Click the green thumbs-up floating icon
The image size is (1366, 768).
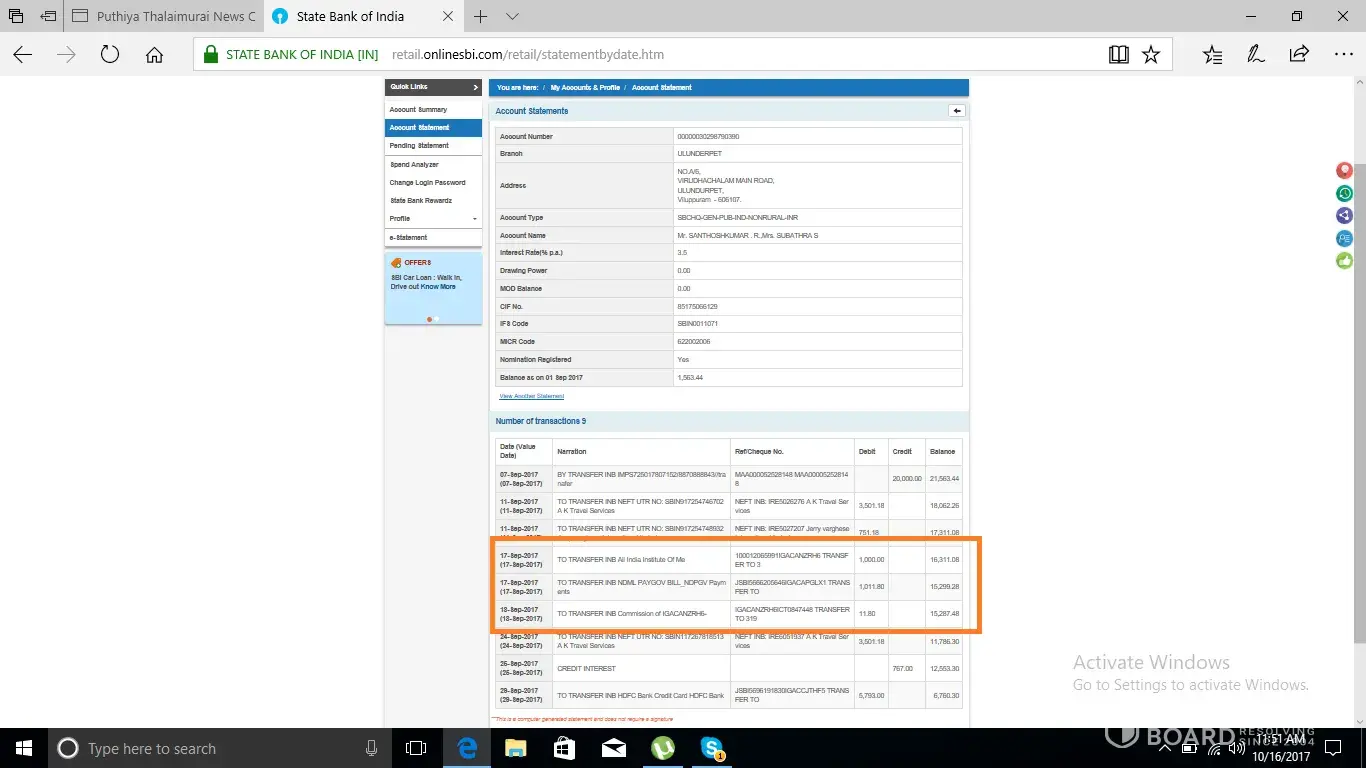[x=1344, y=260]
